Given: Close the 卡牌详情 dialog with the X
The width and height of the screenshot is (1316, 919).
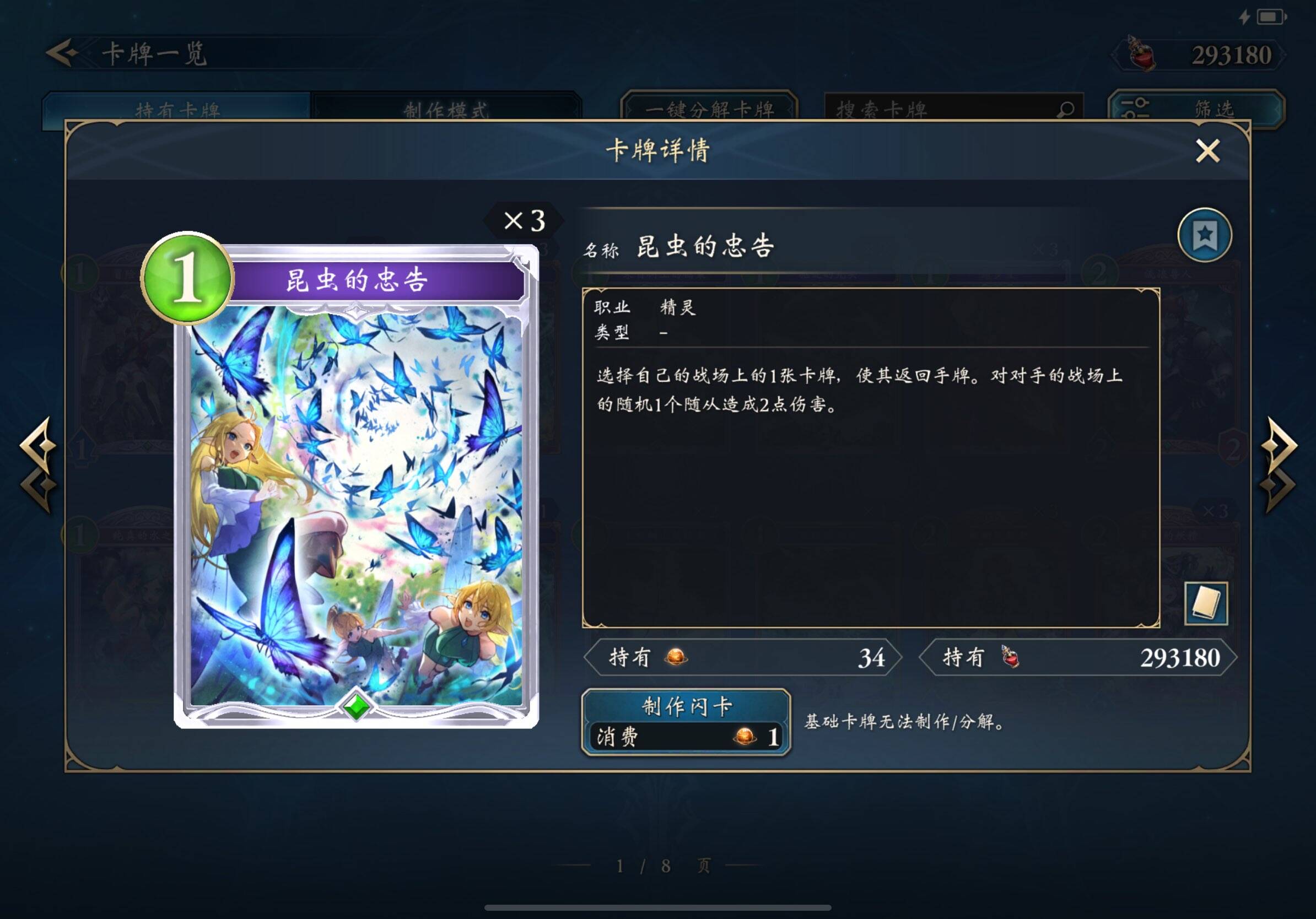Looking at the screenshot, I should tap(1207, 152).
